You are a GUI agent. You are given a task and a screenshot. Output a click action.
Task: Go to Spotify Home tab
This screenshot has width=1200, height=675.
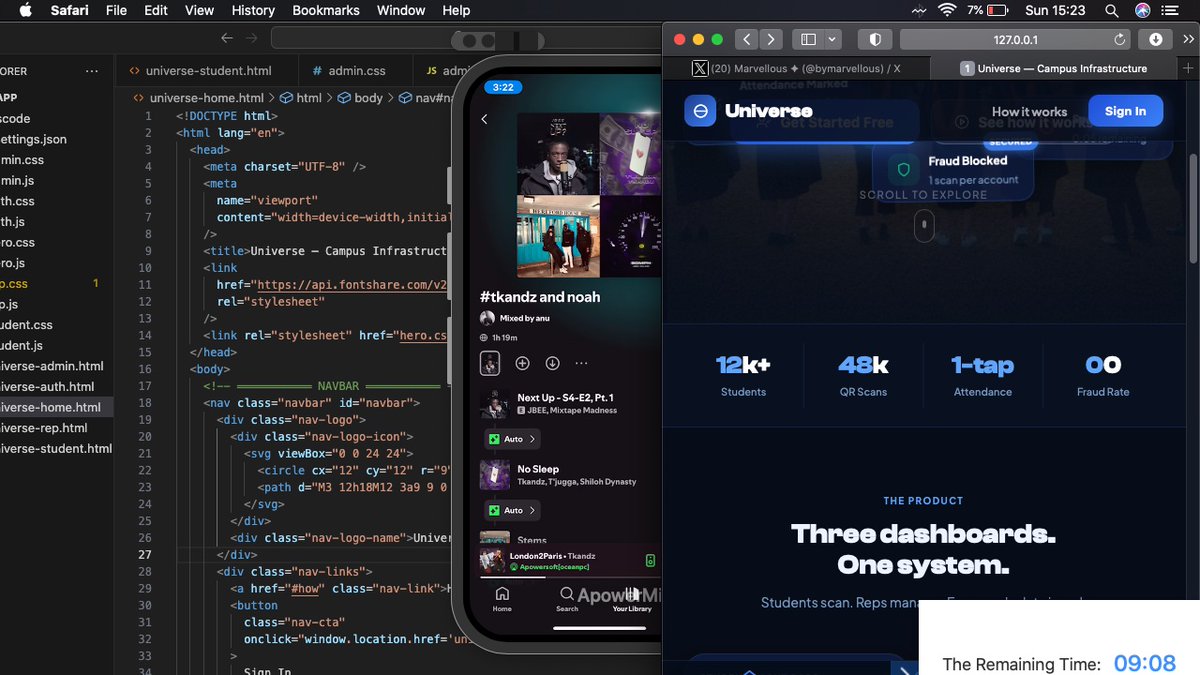click(502, 599)
